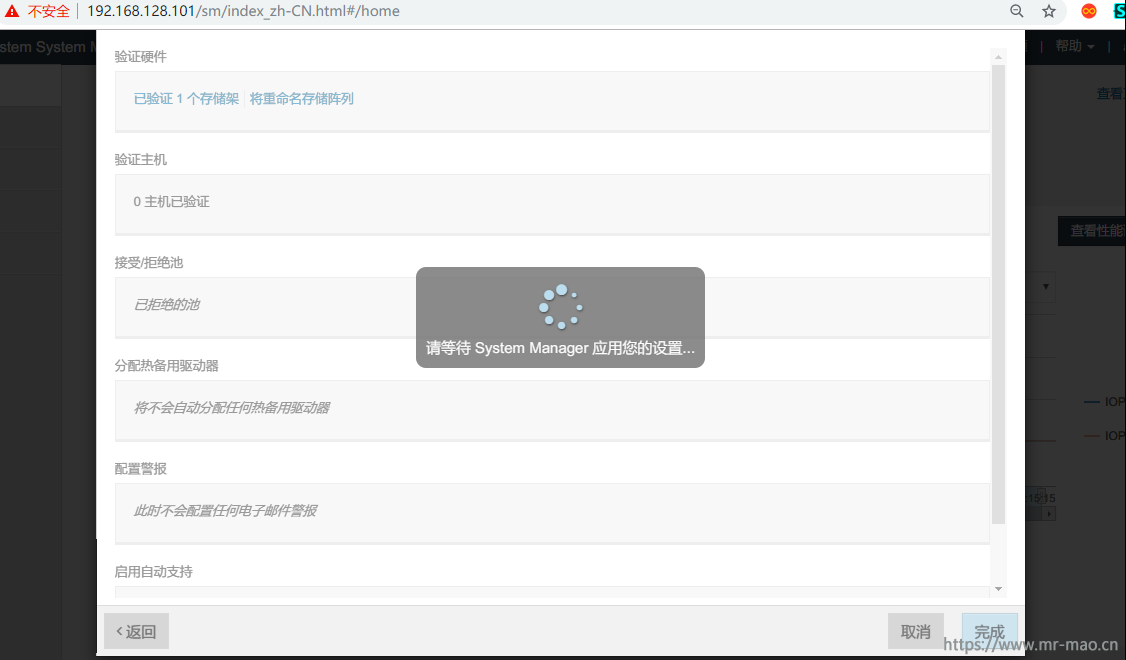Open the '将重命名存储阵列' link
The height and width of the screenshot is (660, 1126).
point(302,98)
